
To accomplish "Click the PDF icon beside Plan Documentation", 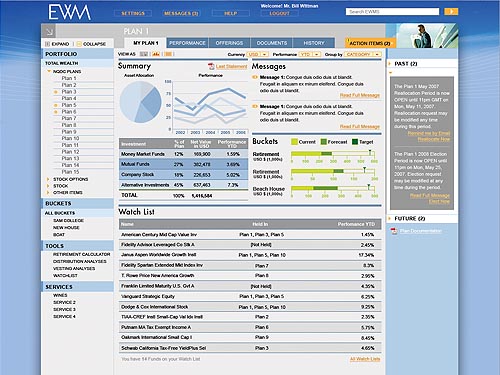I will (x=394, y=231).
